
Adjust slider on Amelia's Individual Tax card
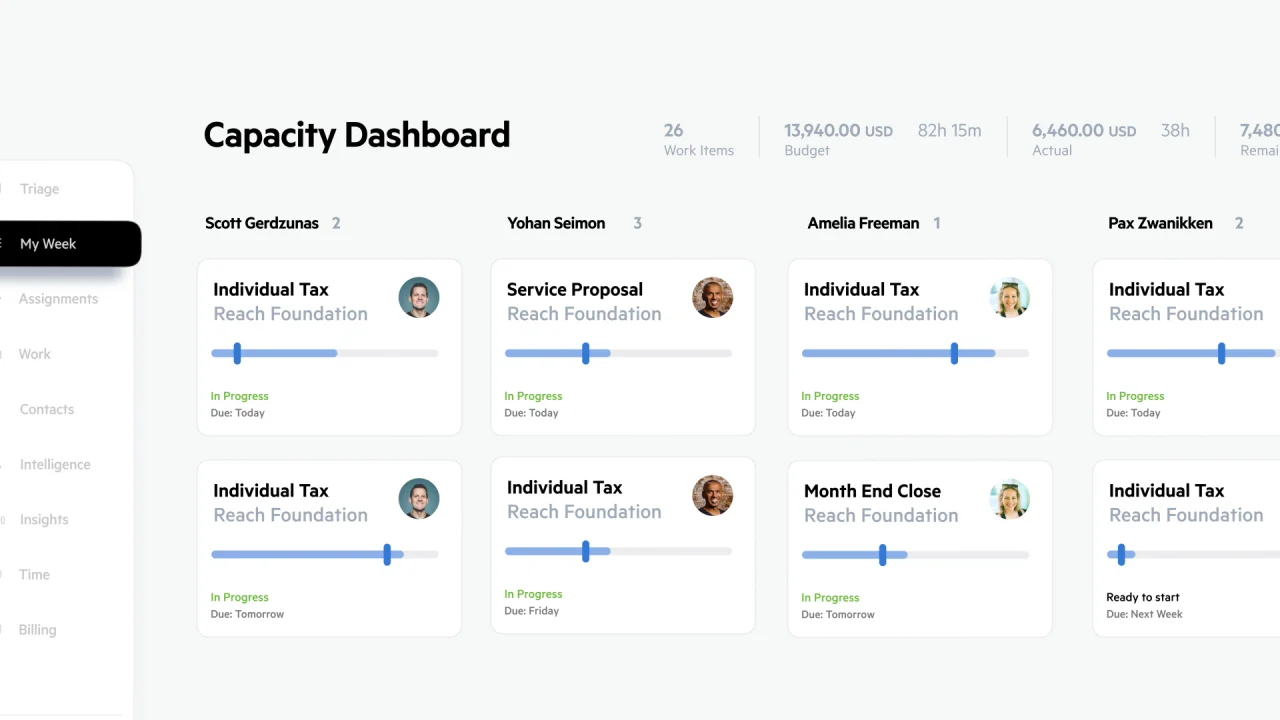[954, 353]
